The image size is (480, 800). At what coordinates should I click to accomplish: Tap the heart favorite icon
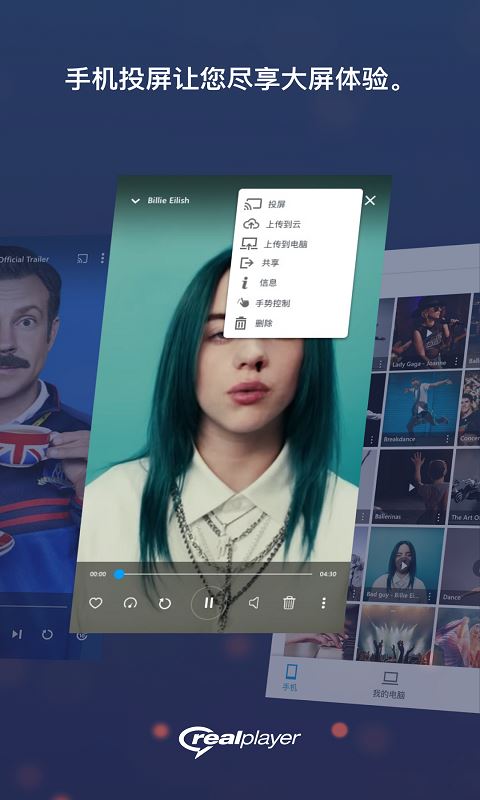click(96, 603)
